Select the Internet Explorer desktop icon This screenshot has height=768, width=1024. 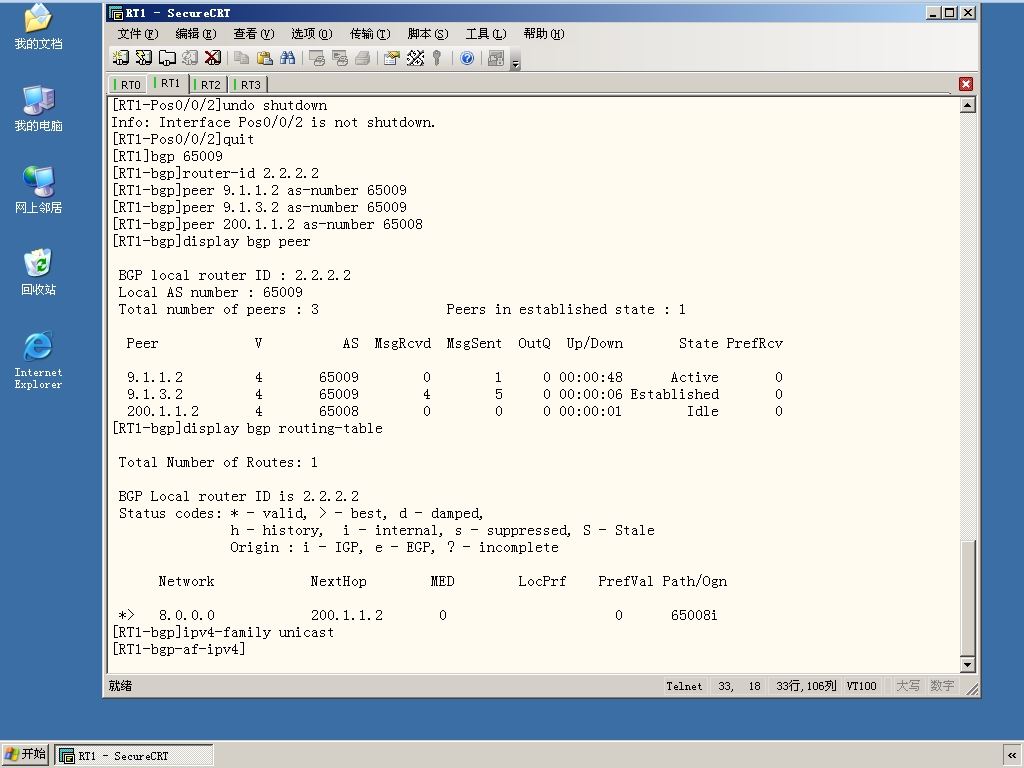click(38, 360)
